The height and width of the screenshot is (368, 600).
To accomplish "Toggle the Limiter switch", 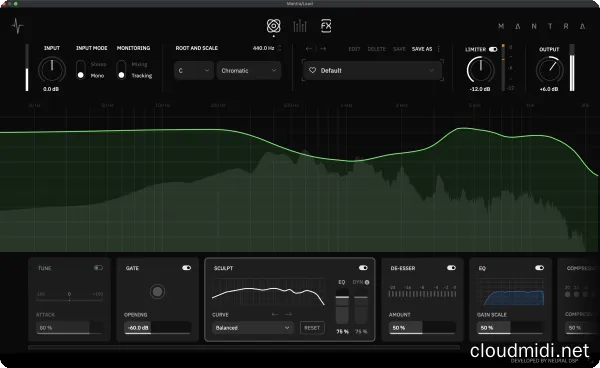I will pyautogui.click(x=493, y=49).
